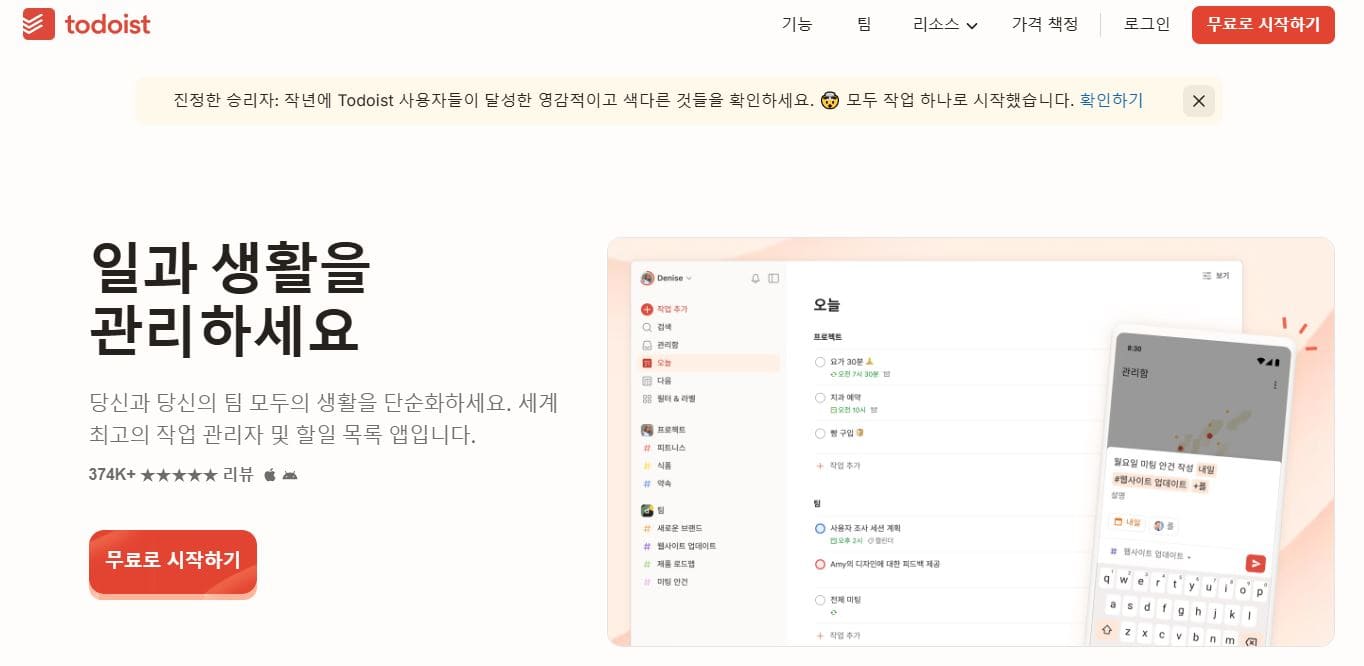Click the 로그인 link
Viewport: 1364px width, 666px height.
1147,24
